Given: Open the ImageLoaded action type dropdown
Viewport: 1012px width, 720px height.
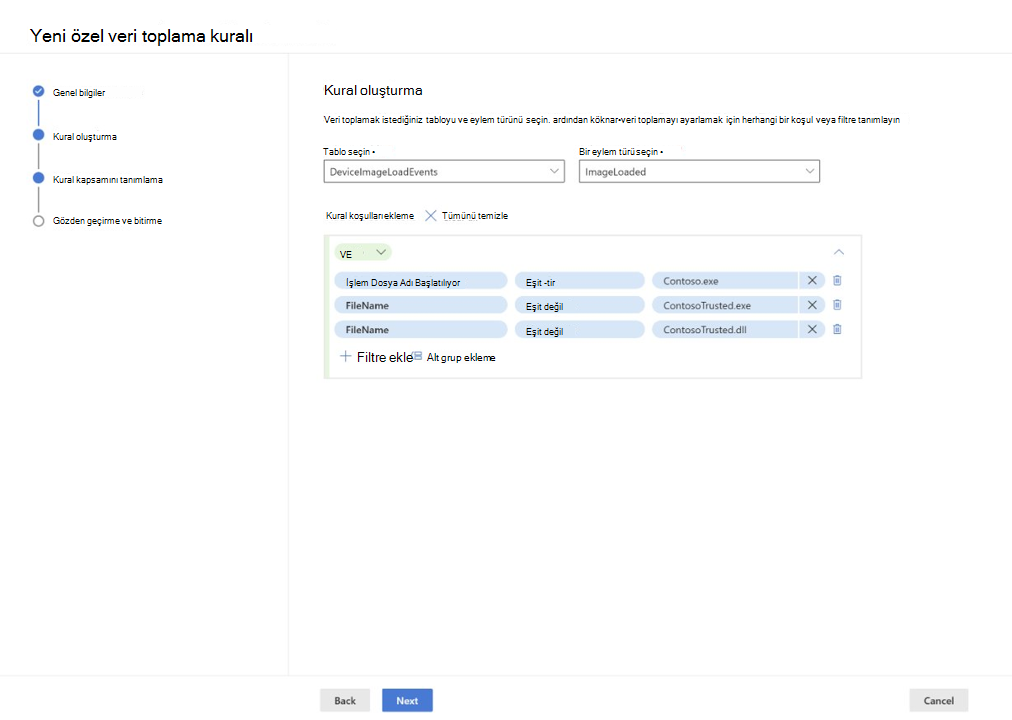Looking at the screenshot, I should [699, 172].
